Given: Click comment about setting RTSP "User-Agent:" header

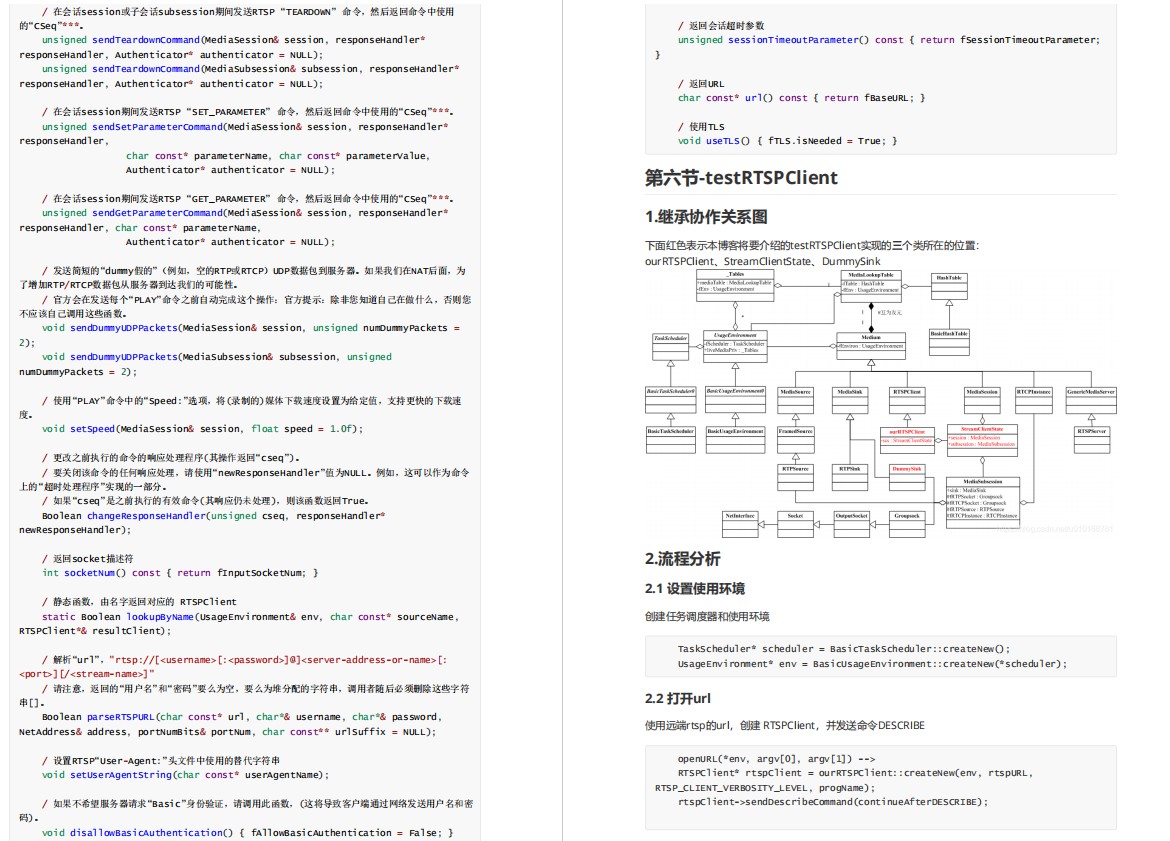Looking at the screenshot, I should [x=160, y=761].
